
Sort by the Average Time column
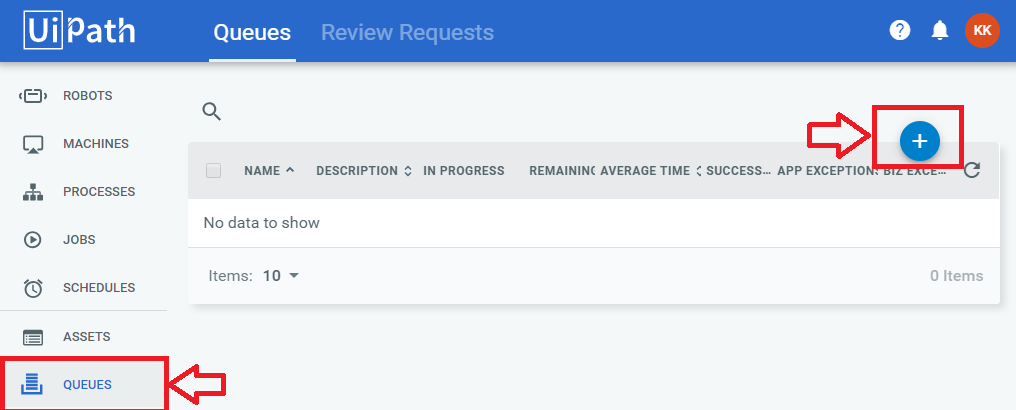[651, 171]
